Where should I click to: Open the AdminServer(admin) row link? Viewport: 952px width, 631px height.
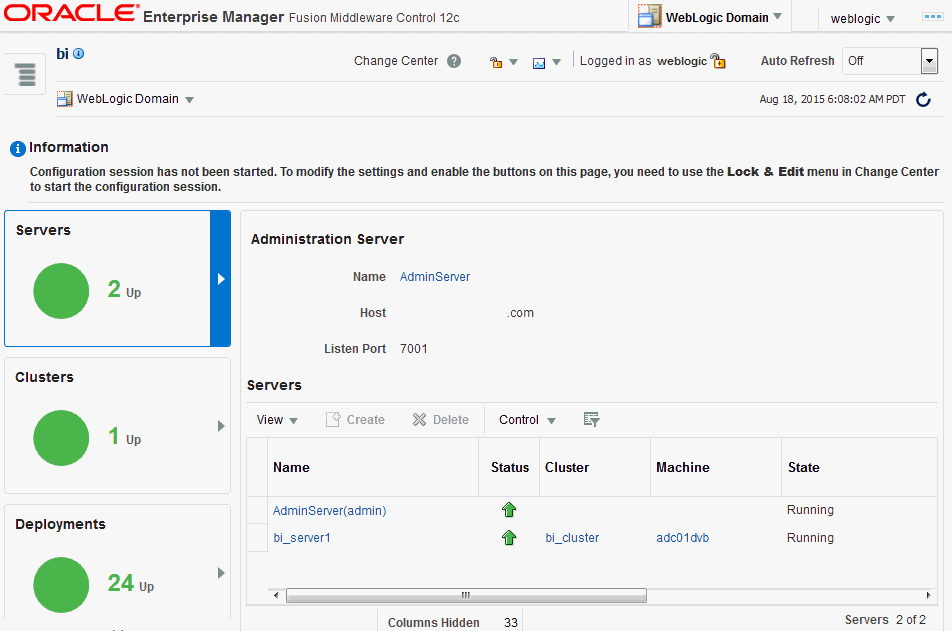coord(330,511)
